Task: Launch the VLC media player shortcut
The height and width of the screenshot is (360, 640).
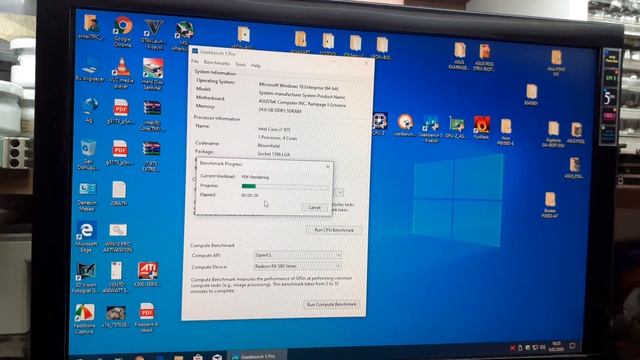Action: pos(121,73)
